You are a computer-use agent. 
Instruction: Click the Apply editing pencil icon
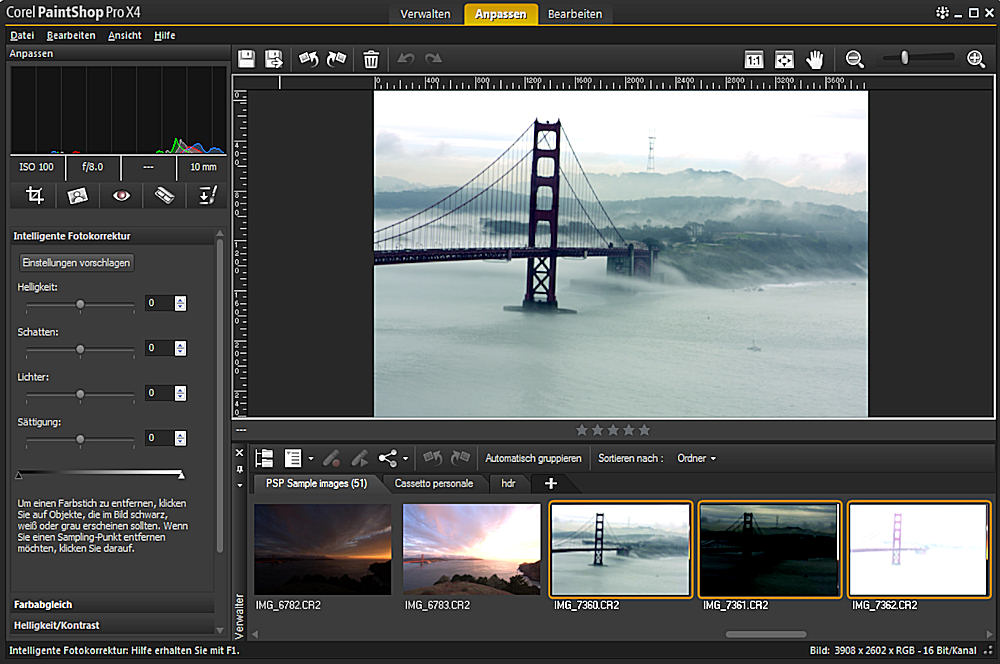(x=360, y=458)
